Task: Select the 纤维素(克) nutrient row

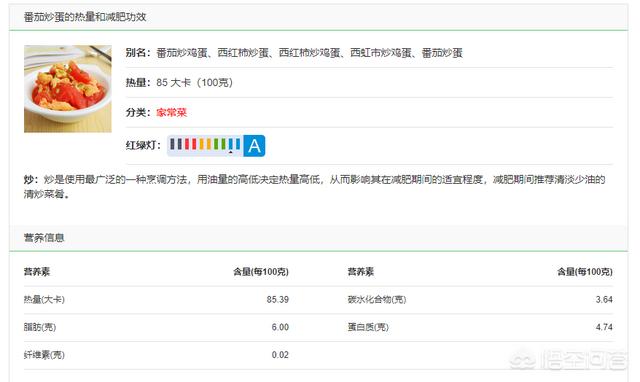Action: coord(156,355)
